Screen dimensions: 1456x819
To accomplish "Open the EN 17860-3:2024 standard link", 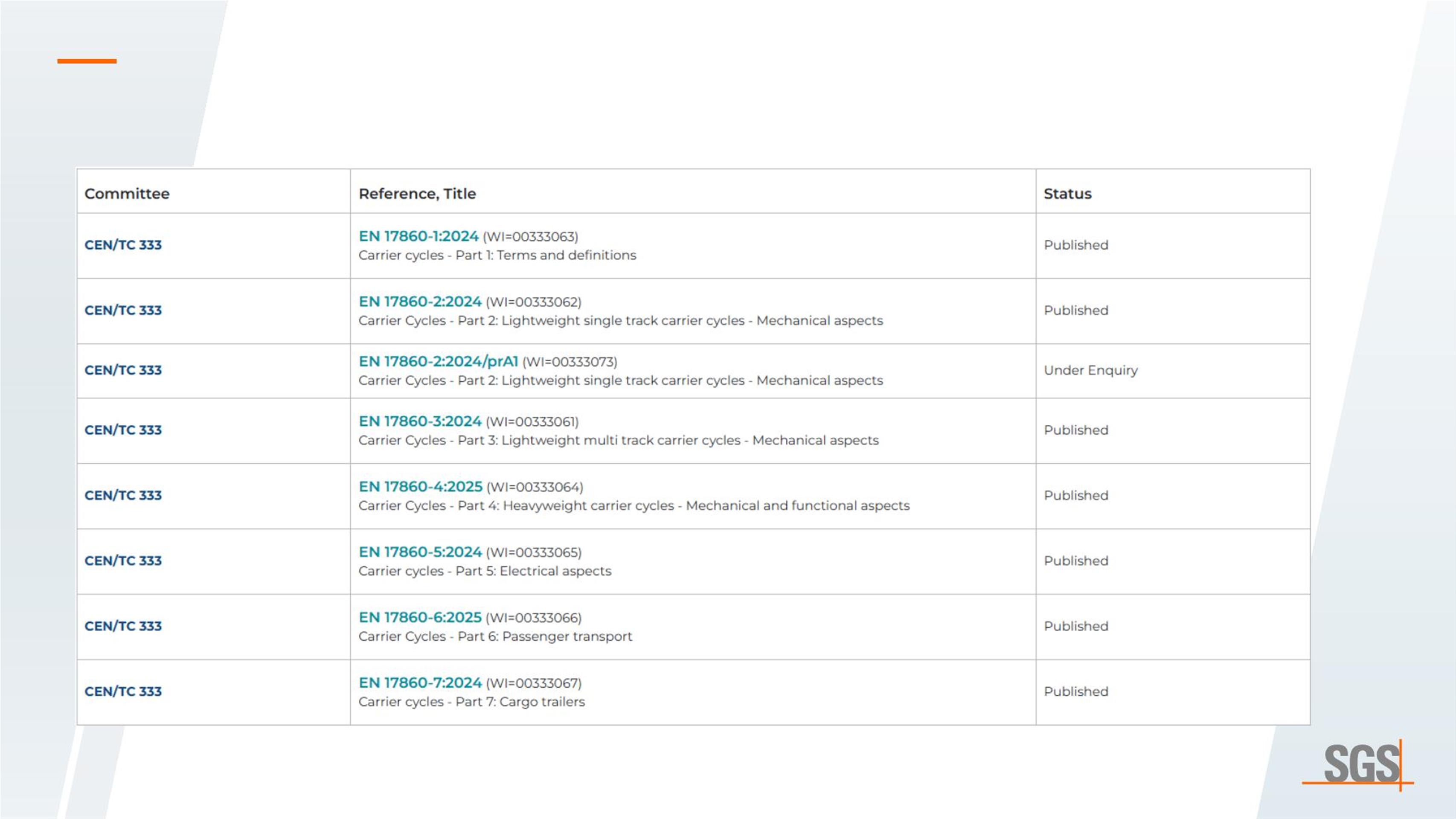I will pyautogui.click(x=420, y=421).
